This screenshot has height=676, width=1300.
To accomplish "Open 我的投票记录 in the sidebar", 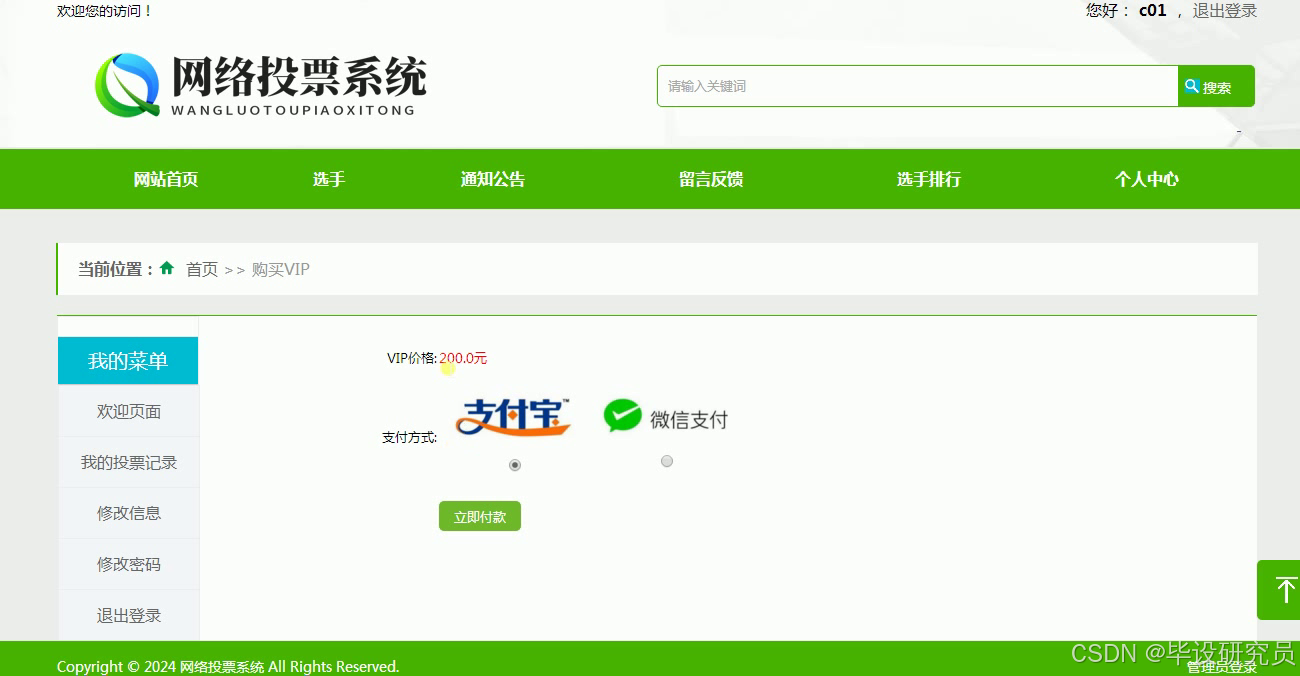I will pos(129,463).
